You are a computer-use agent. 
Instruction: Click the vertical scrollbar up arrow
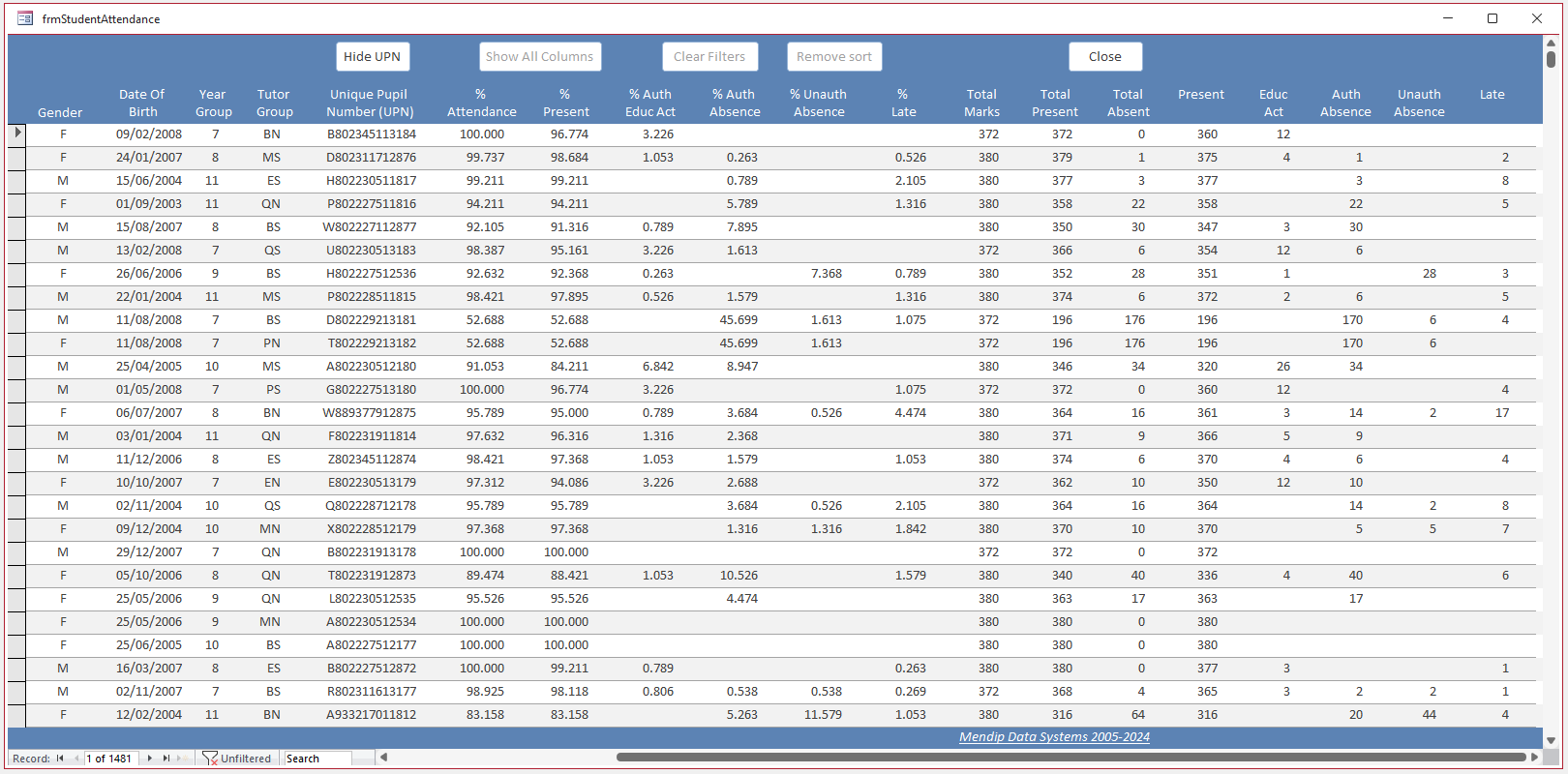(1551, 42)
